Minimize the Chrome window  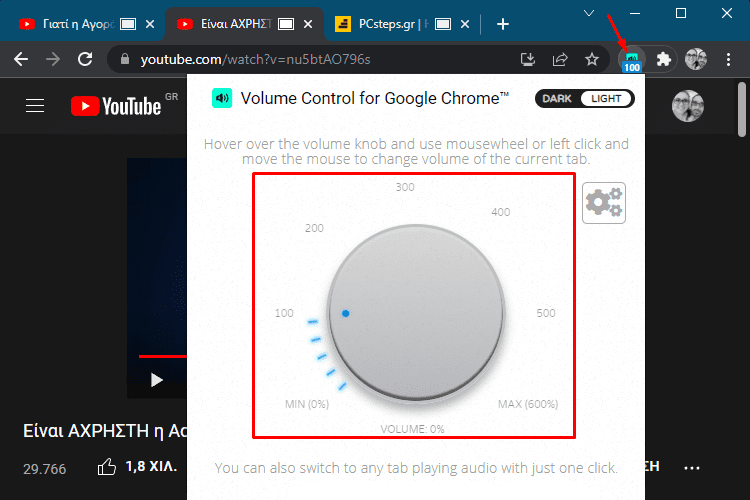pos(635,13)
